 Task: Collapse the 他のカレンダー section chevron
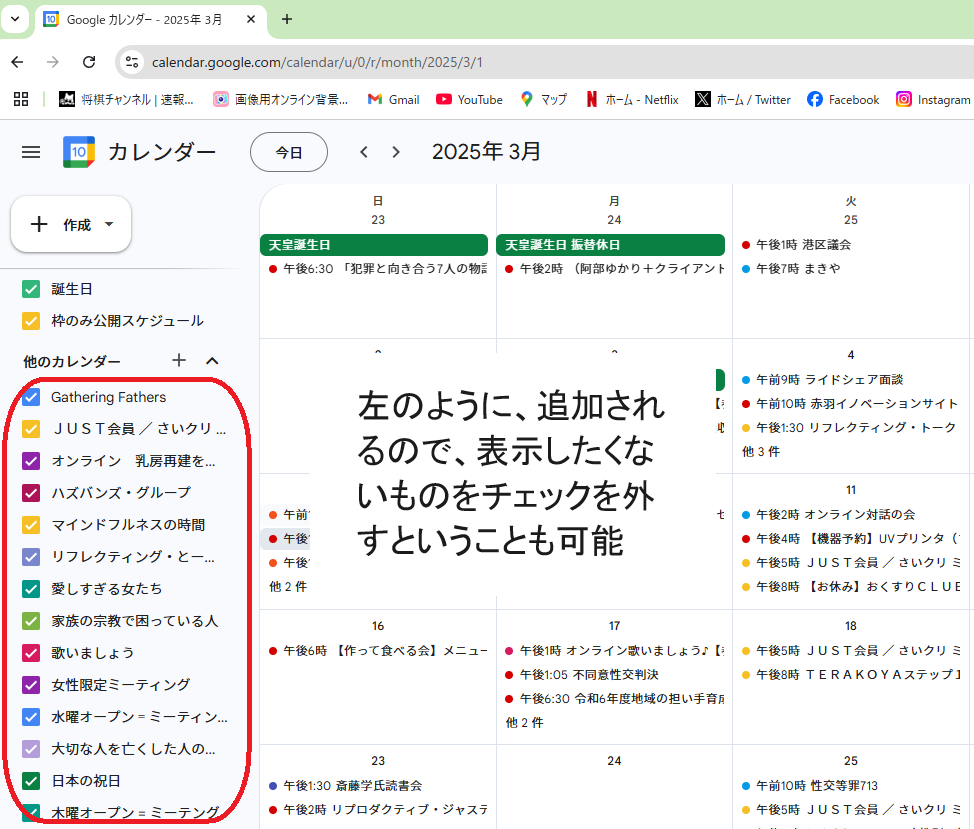(212, 361)
